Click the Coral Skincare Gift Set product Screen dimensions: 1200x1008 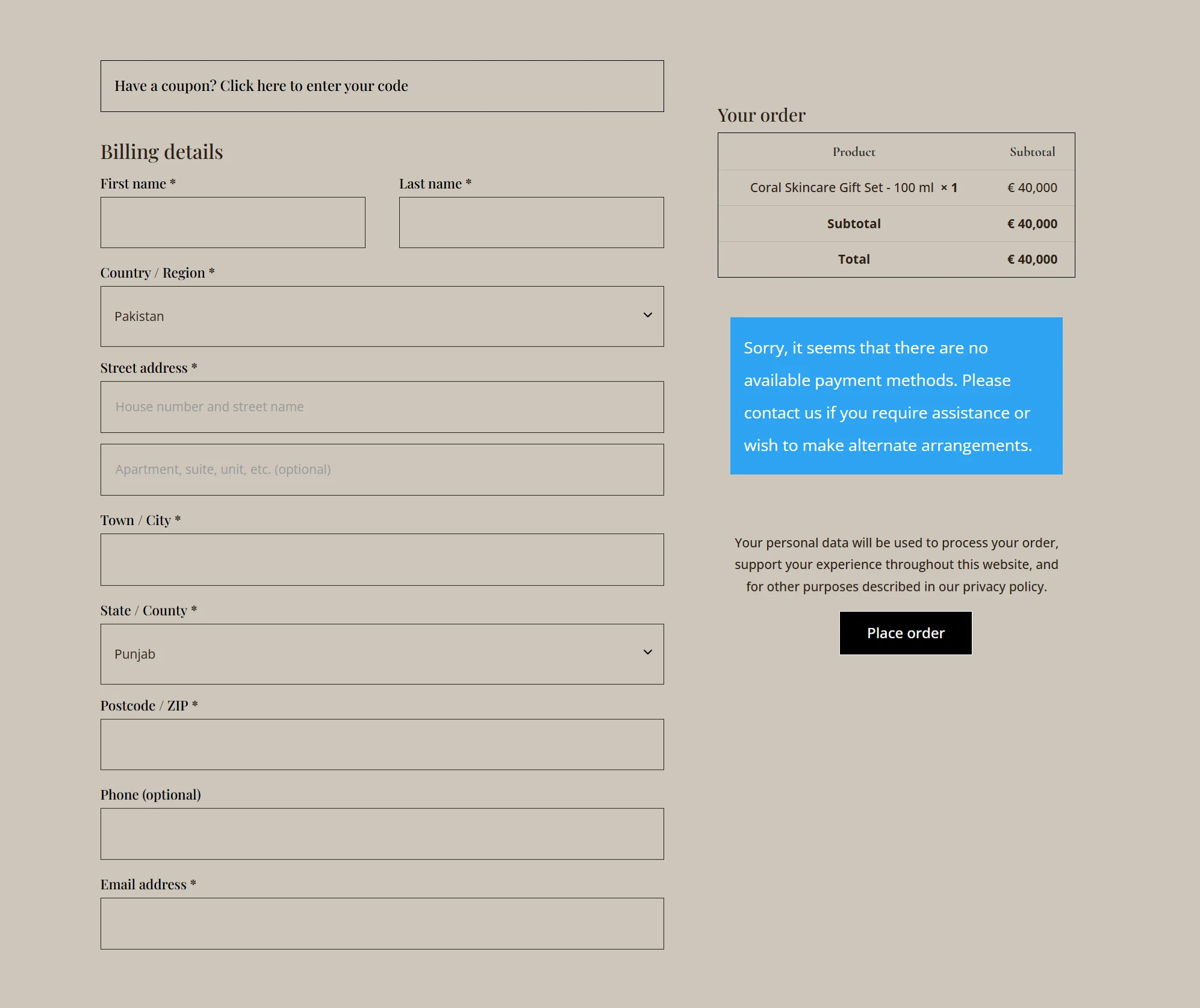(841, 188)
